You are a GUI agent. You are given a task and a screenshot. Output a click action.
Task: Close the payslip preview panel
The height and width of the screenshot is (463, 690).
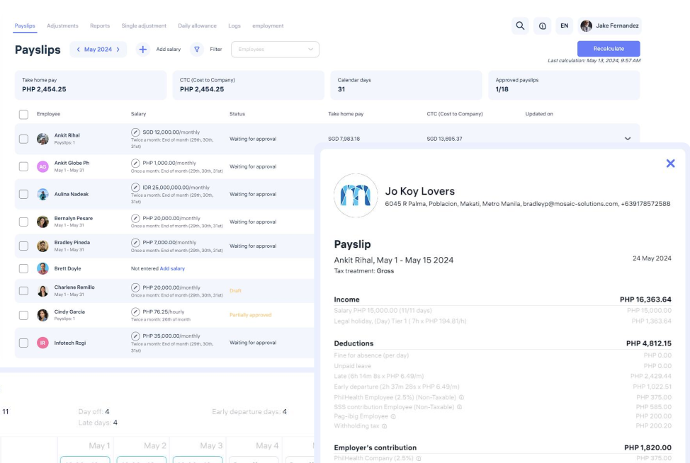(670, 163)
